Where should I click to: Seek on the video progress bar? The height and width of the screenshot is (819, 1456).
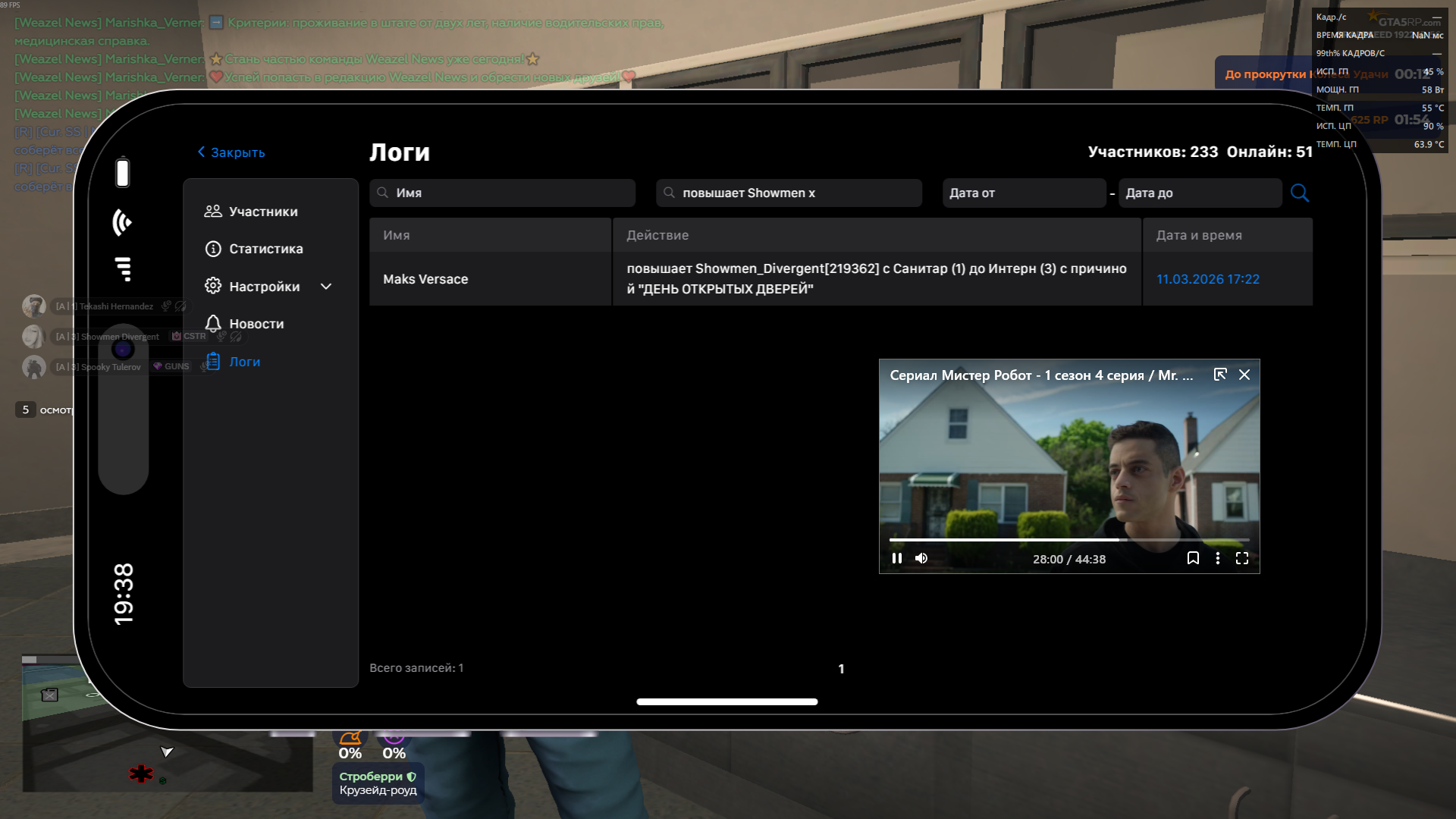pos(1069,540)
